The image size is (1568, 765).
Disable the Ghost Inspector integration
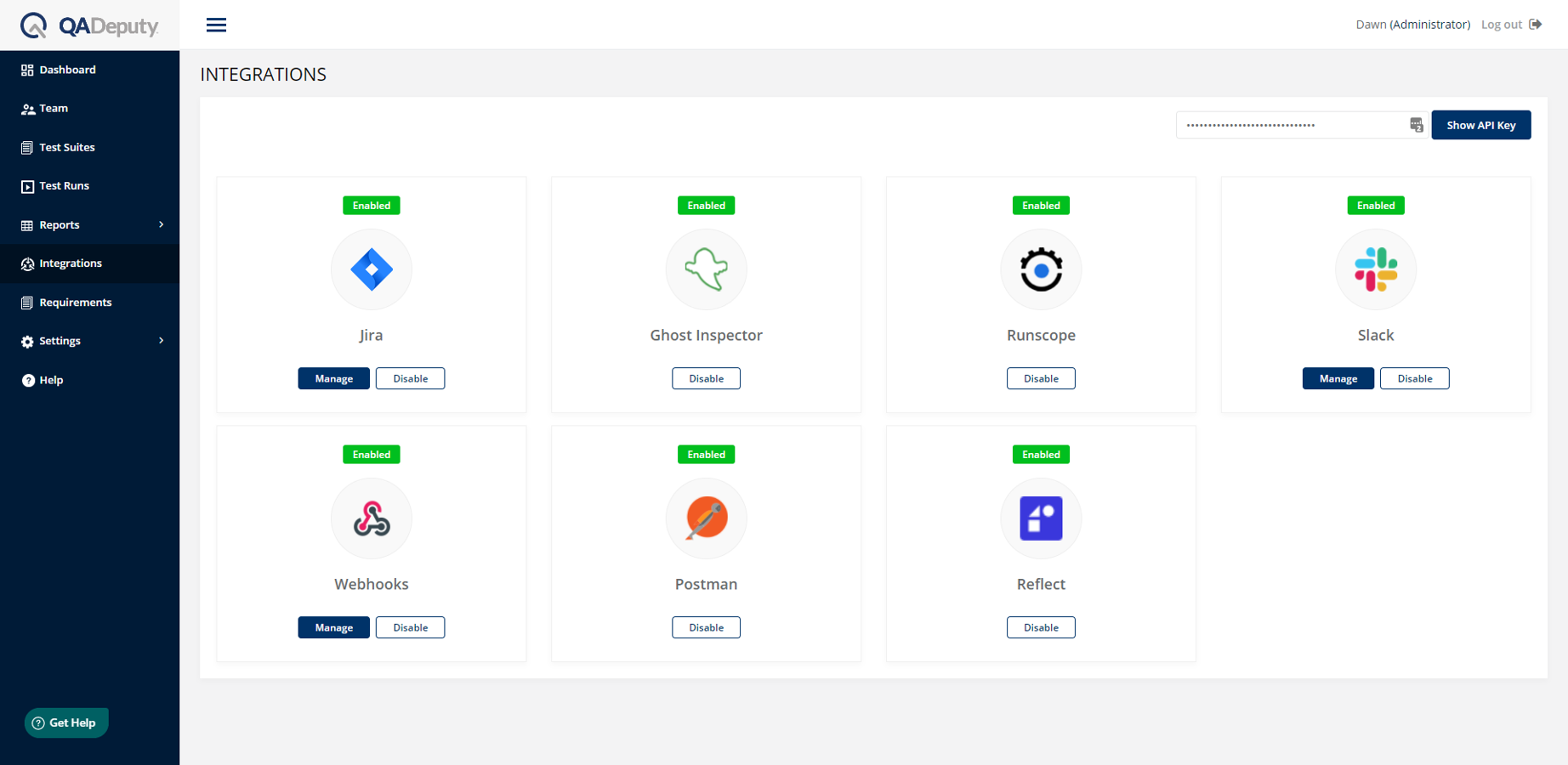coord(706,378)
